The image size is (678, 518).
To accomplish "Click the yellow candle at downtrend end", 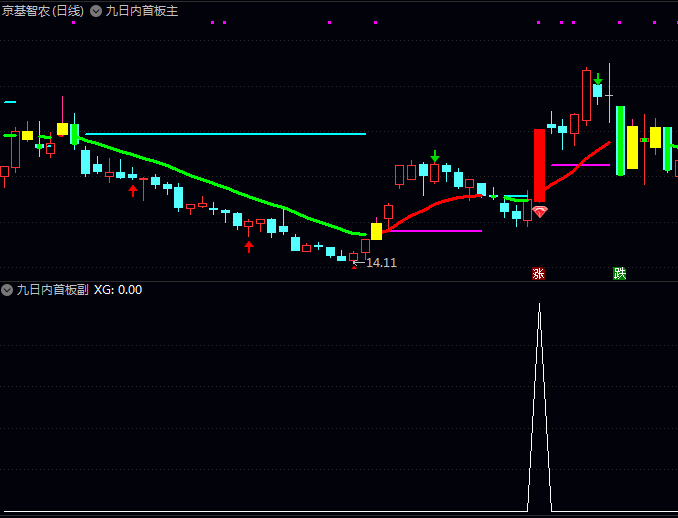I will [376, 231].
